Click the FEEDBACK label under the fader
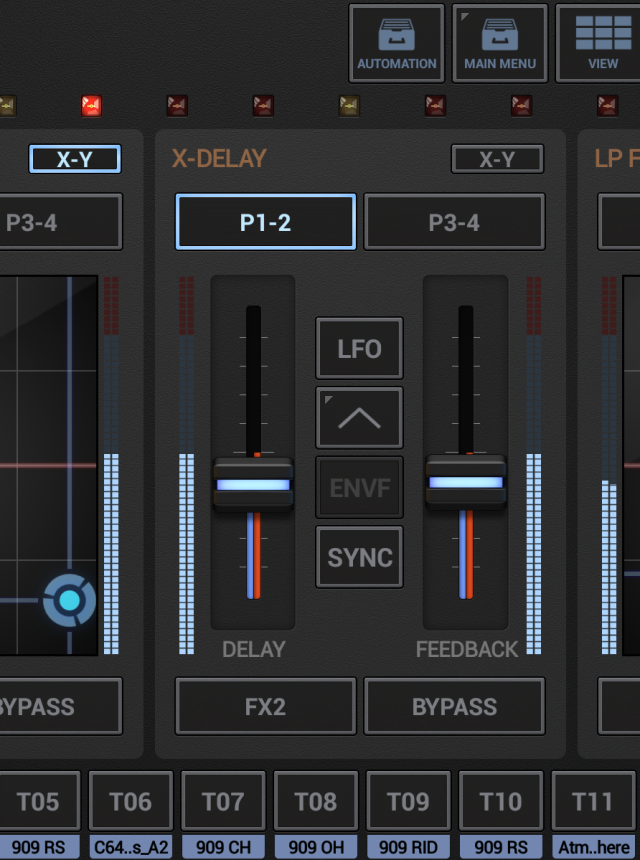This screenshot has height=860, width=640. pyautogui.click(x=467, y=649)
